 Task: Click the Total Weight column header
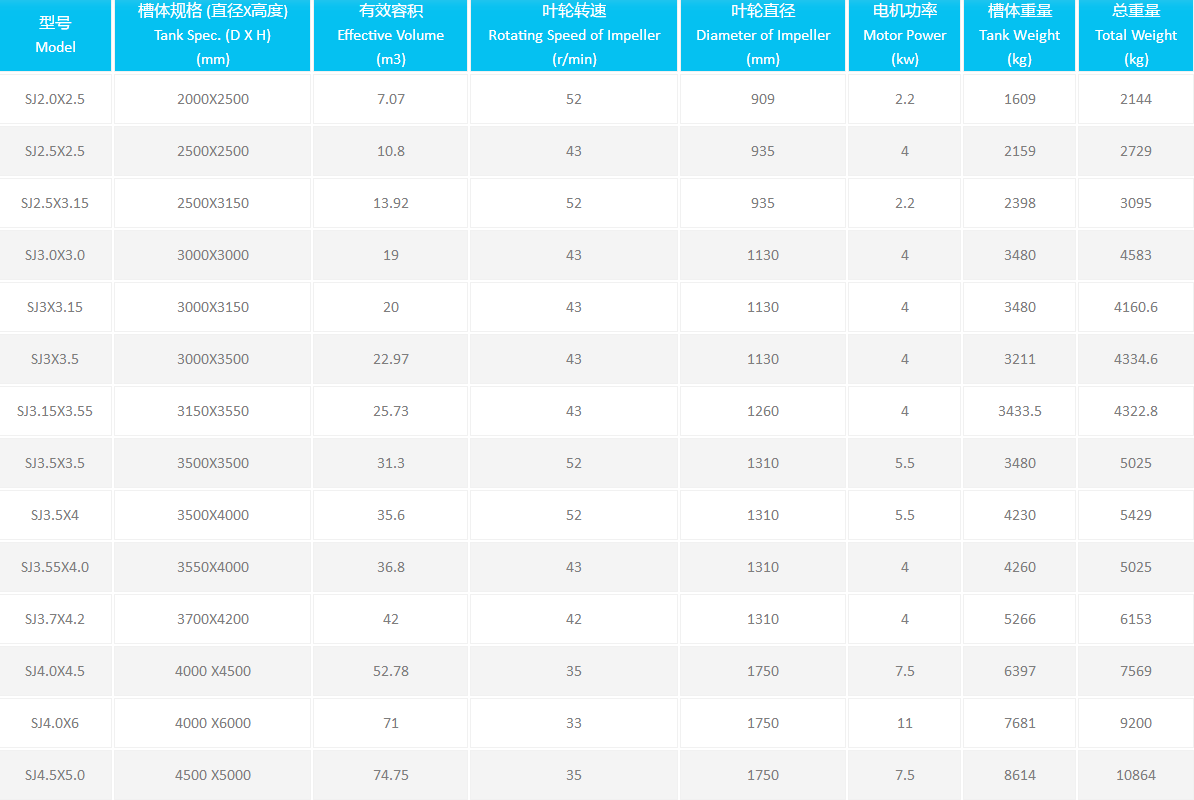[x=1135, y=35]
